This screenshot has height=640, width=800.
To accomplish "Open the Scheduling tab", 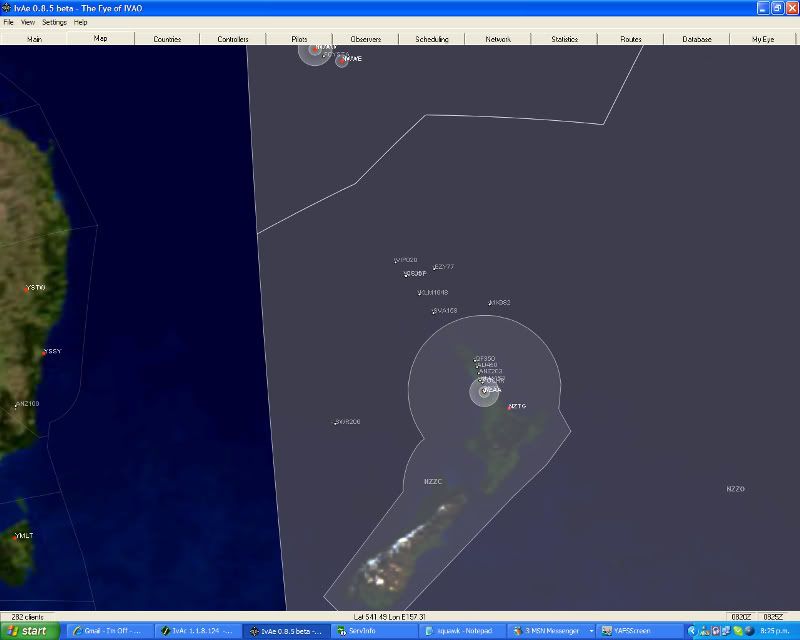I will [x=432, y=39].
